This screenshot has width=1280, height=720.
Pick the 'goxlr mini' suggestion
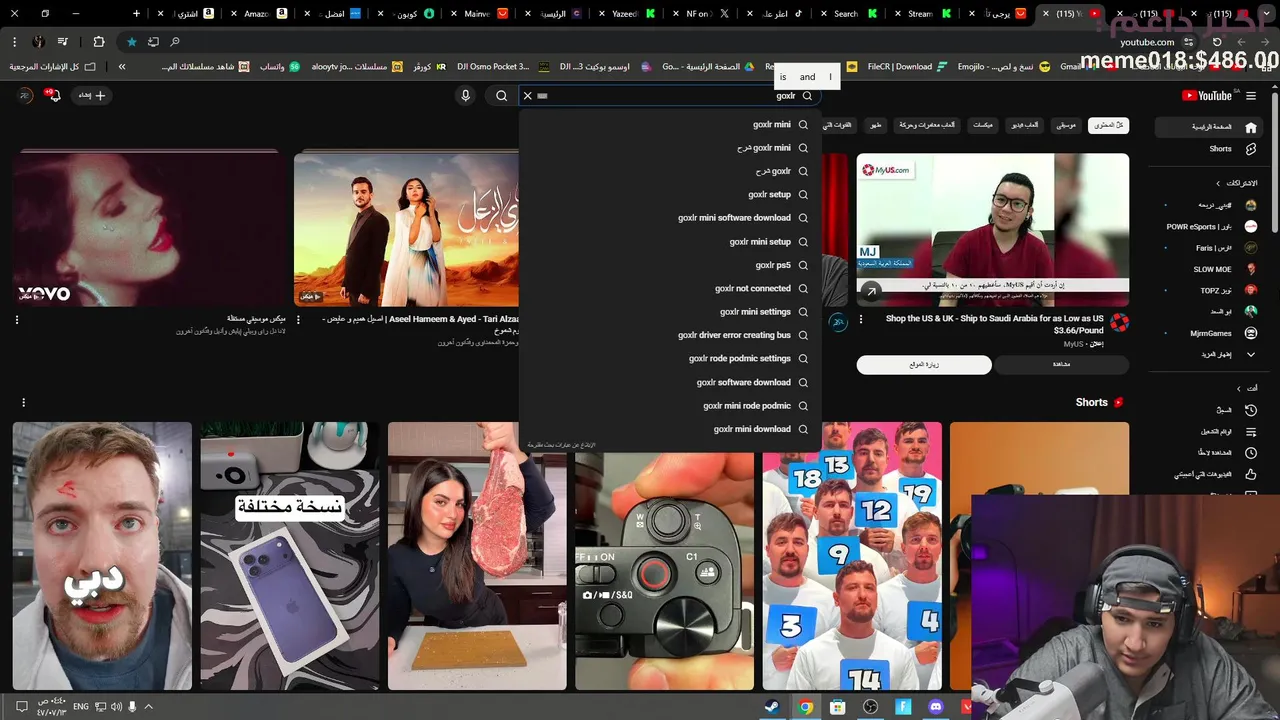coord(670,125)
